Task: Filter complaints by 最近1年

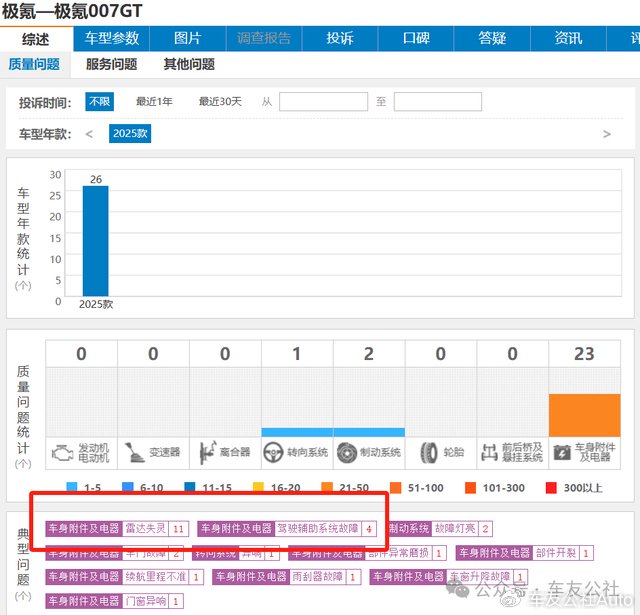Action: pyautogui.click(x=154, y=102)
